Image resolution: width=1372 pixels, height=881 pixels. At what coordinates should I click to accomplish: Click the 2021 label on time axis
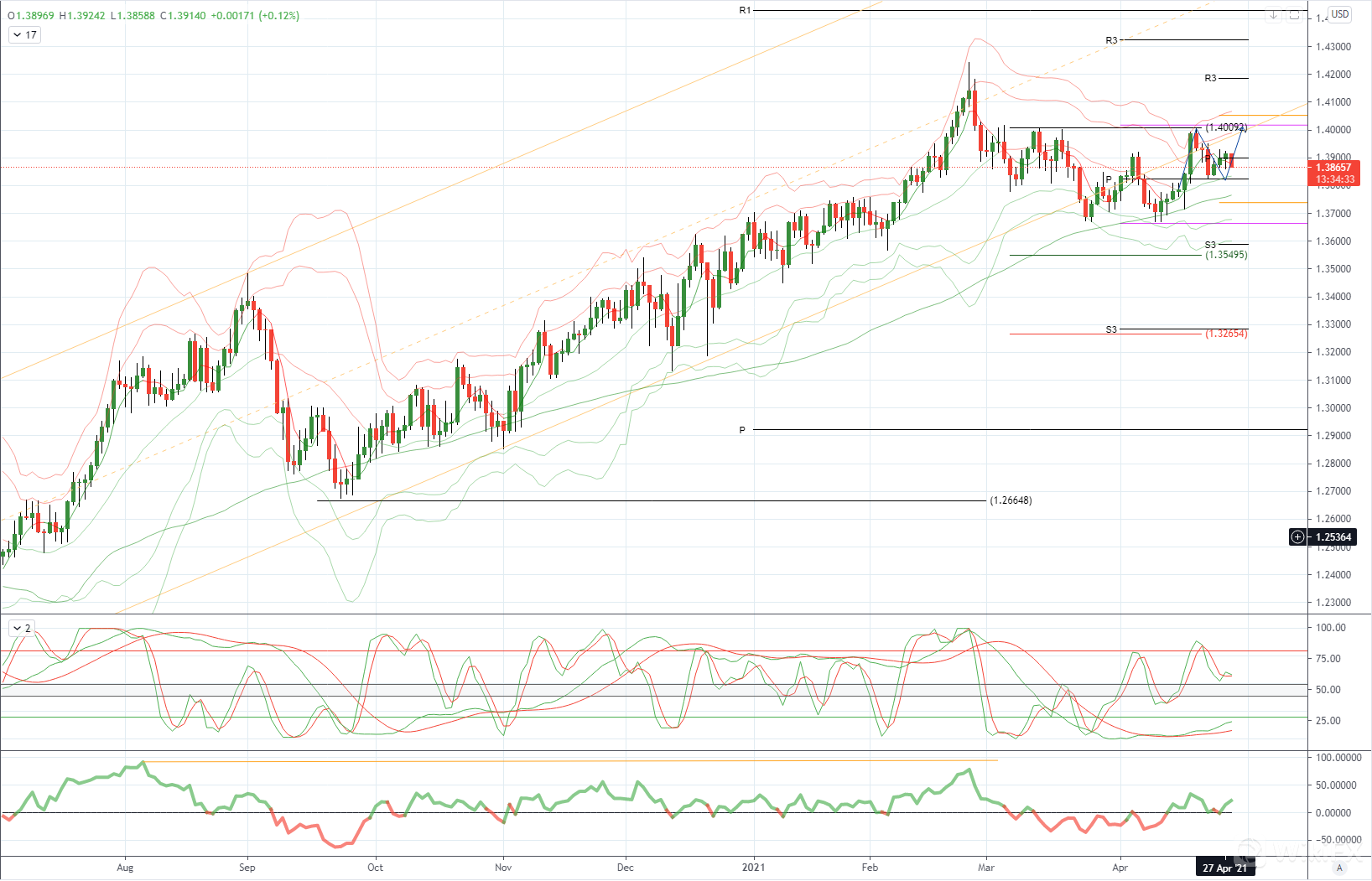(753, 868)
